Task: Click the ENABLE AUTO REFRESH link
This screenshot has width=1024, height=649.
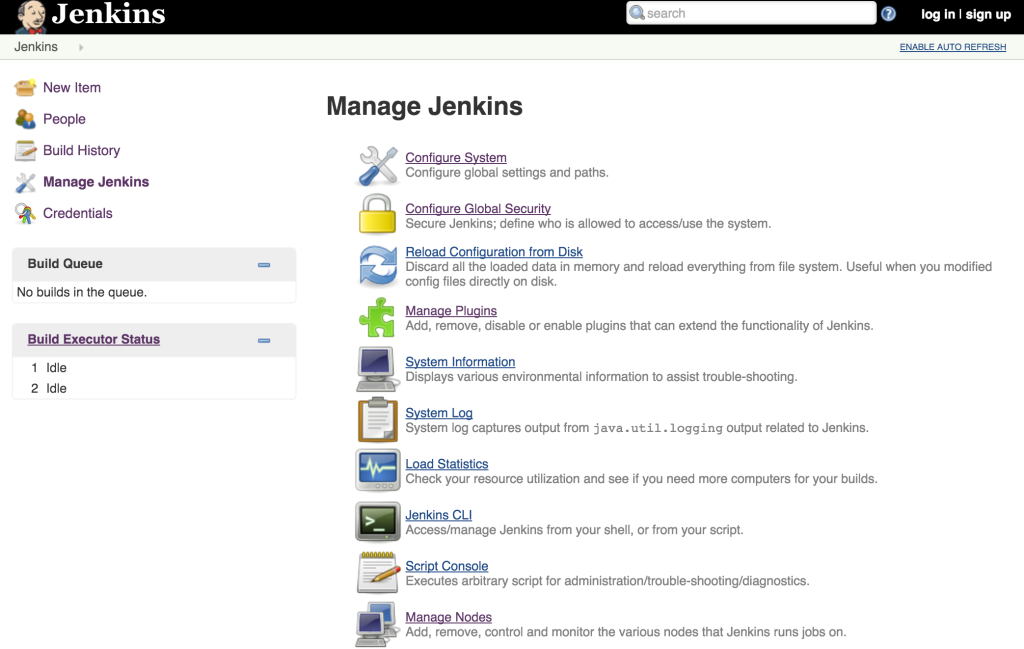Action: tap(952, 47)
